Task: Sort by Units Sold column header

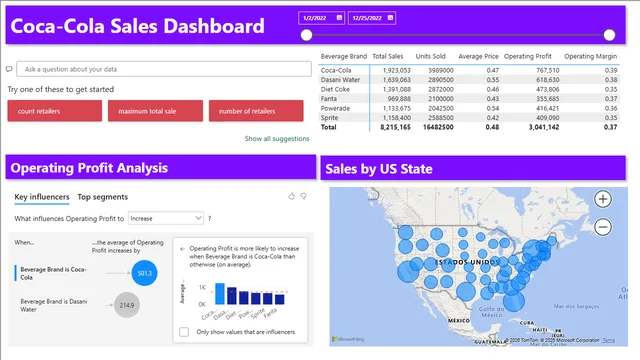Action: [x=431, y=56]
